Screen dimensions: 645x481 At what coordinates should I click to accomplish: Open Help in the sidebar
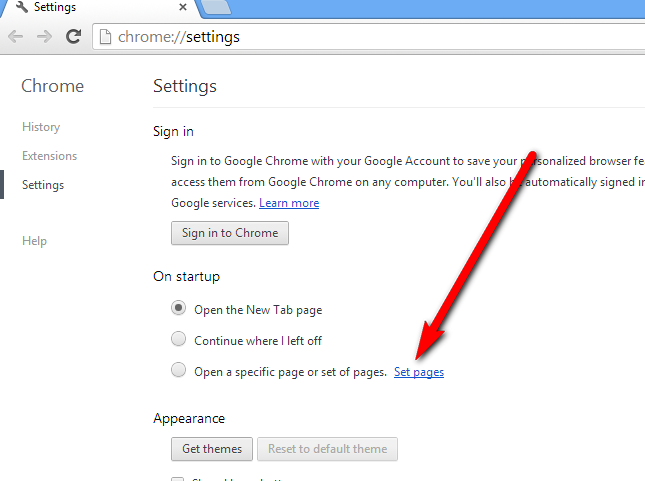(x=35, y=241)
